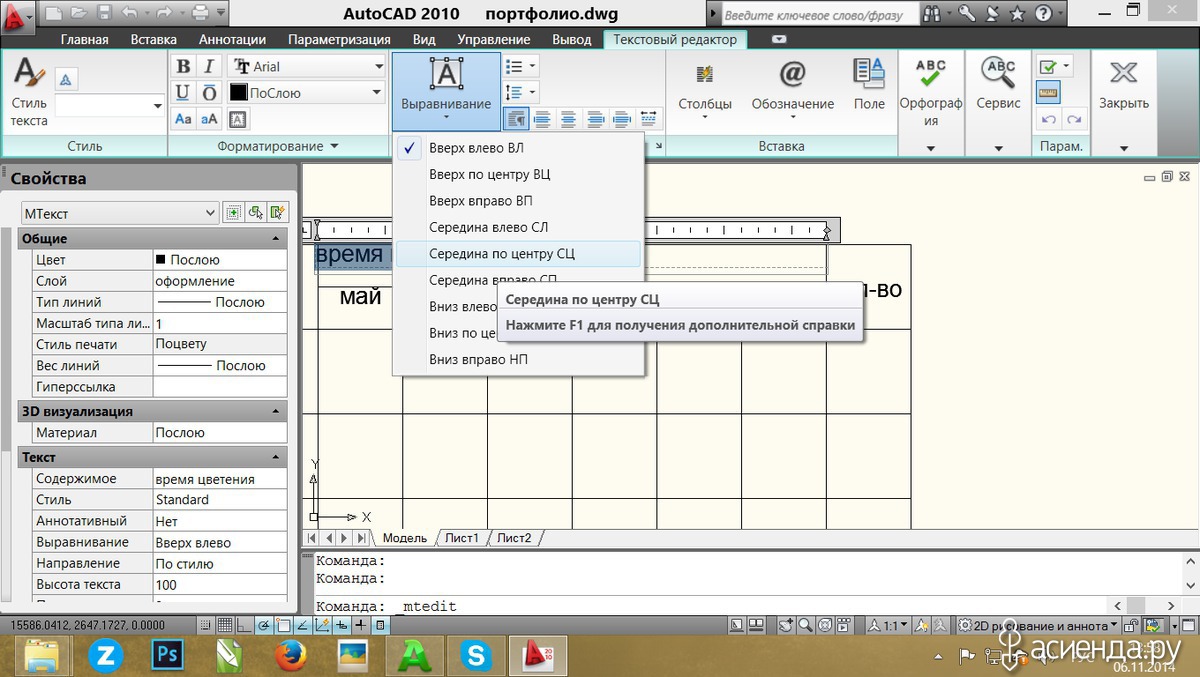Click the Undo arrow in quick-access toolbar
The width and height of the screenshot is (1200, 677).
pos(128,14)
